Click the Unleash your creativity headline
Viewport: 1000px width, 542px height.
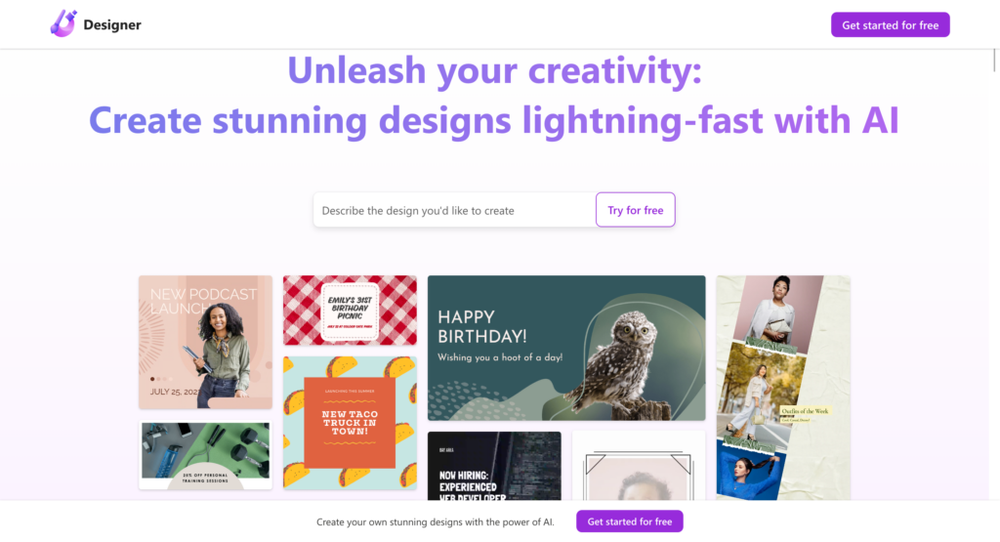[x=494, y=70]
